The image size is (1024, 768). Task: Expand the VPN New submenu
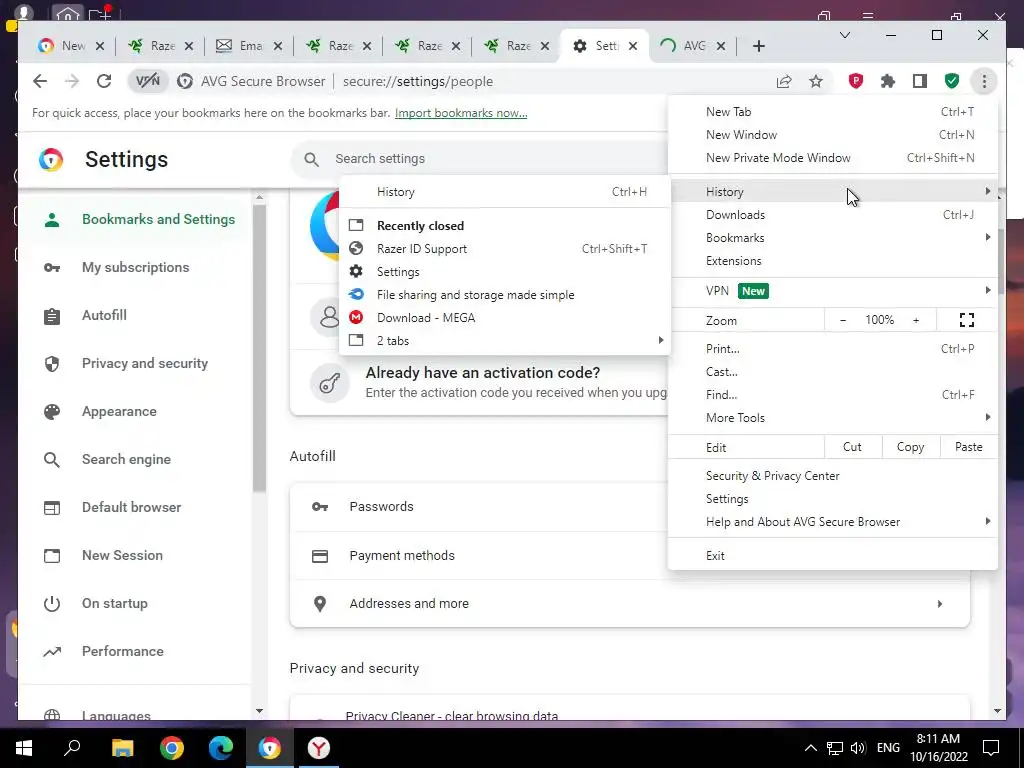833,291
